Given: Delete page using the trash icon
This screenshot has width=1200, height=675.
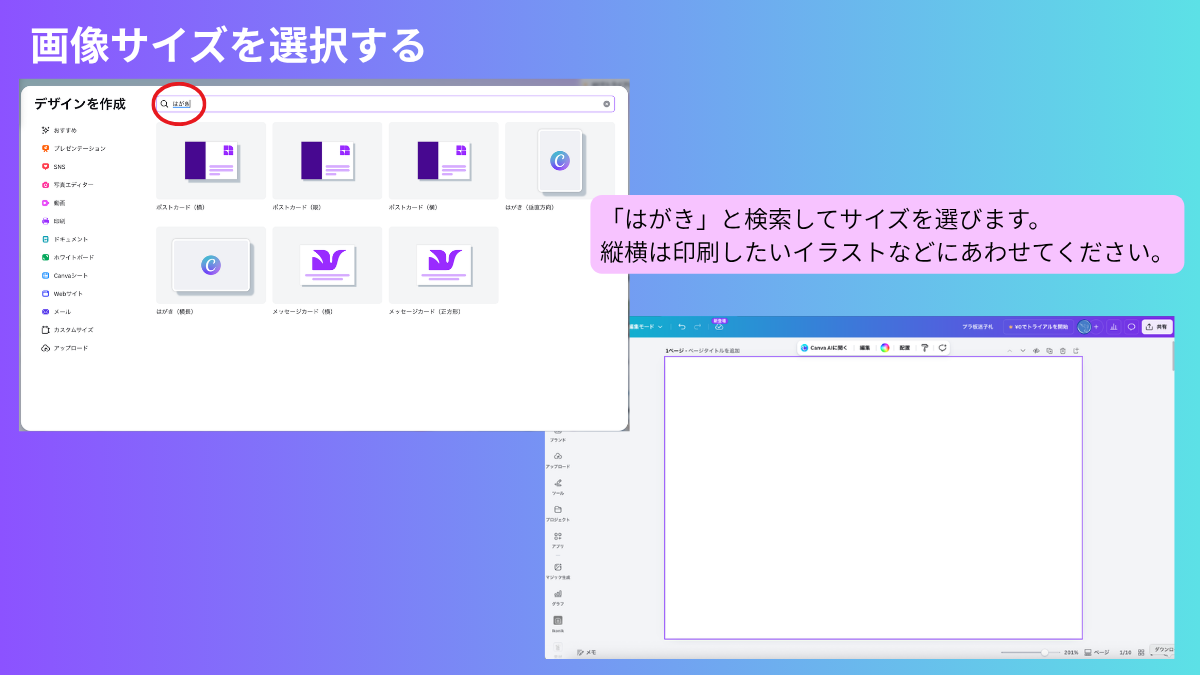Looking at the screenshot, I should [1062, 351].
